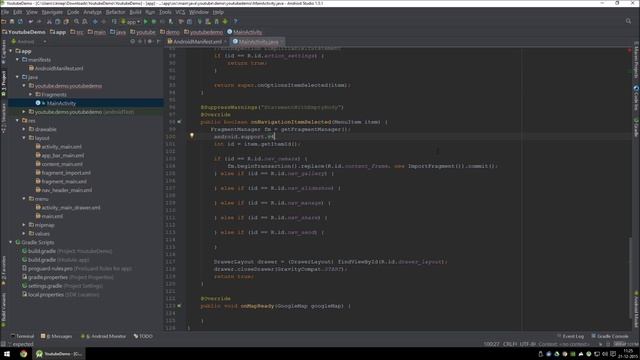Click the Back navigation arrow icon
The height and width of the screenshot is (360, 640).
tap(95, 22)
